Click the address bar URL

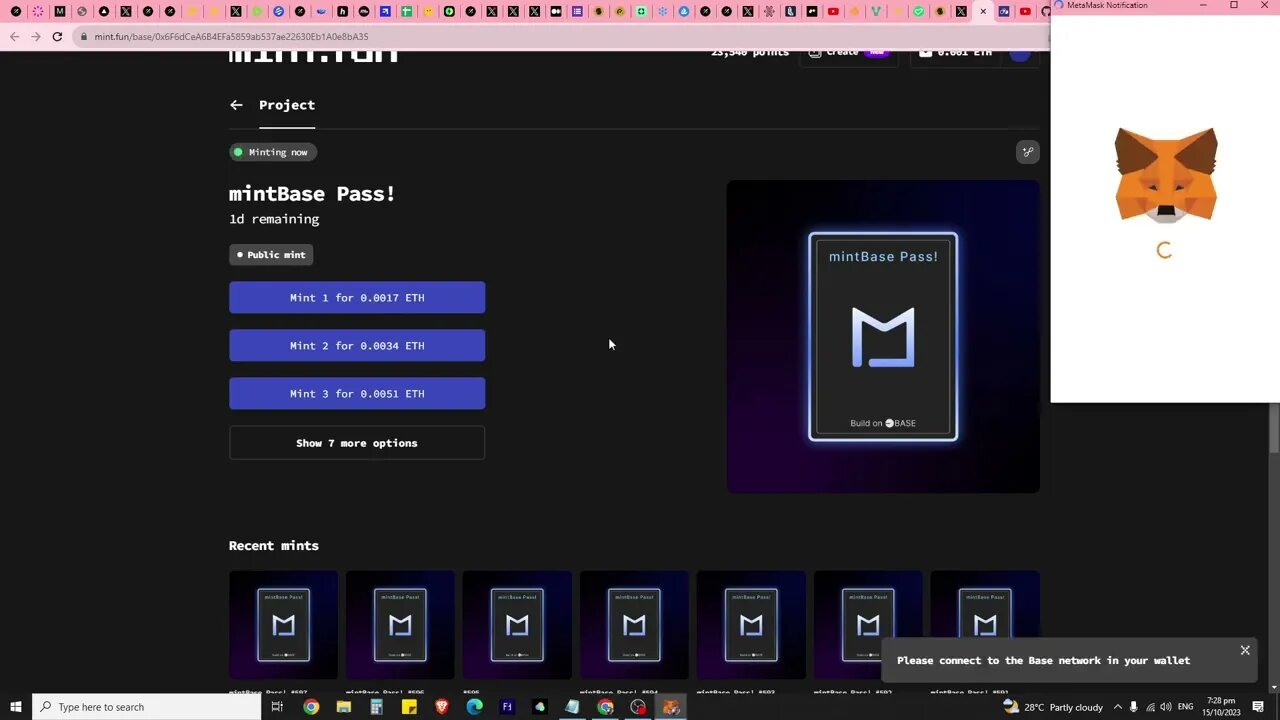[231, 37]
